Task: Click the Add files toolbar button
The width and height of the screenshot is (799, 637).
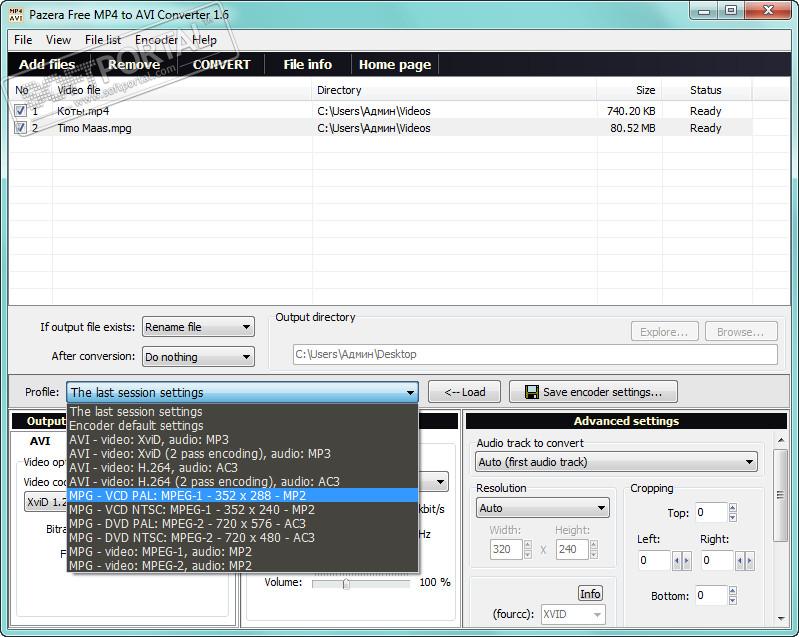Action: (47, 65)
